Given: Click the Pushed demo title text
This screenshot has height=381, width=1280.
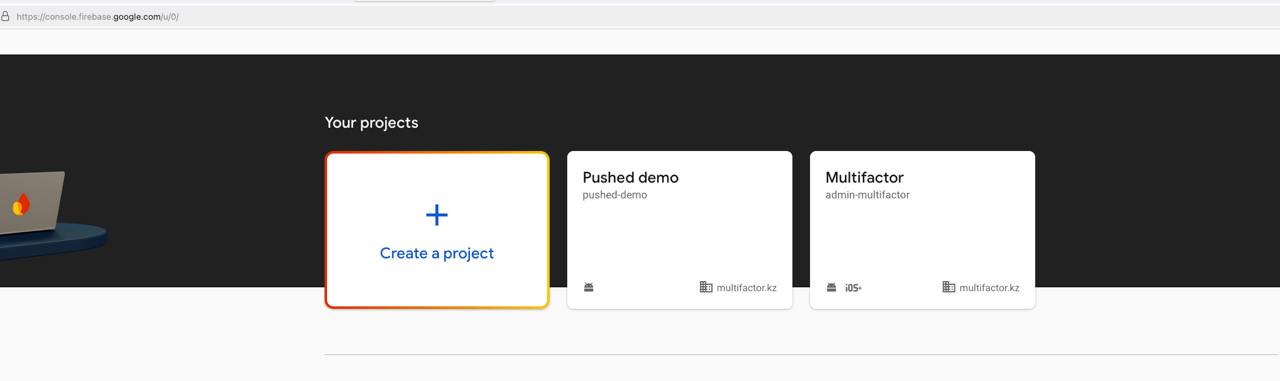Looking at the screenshot, I should 631,177.
